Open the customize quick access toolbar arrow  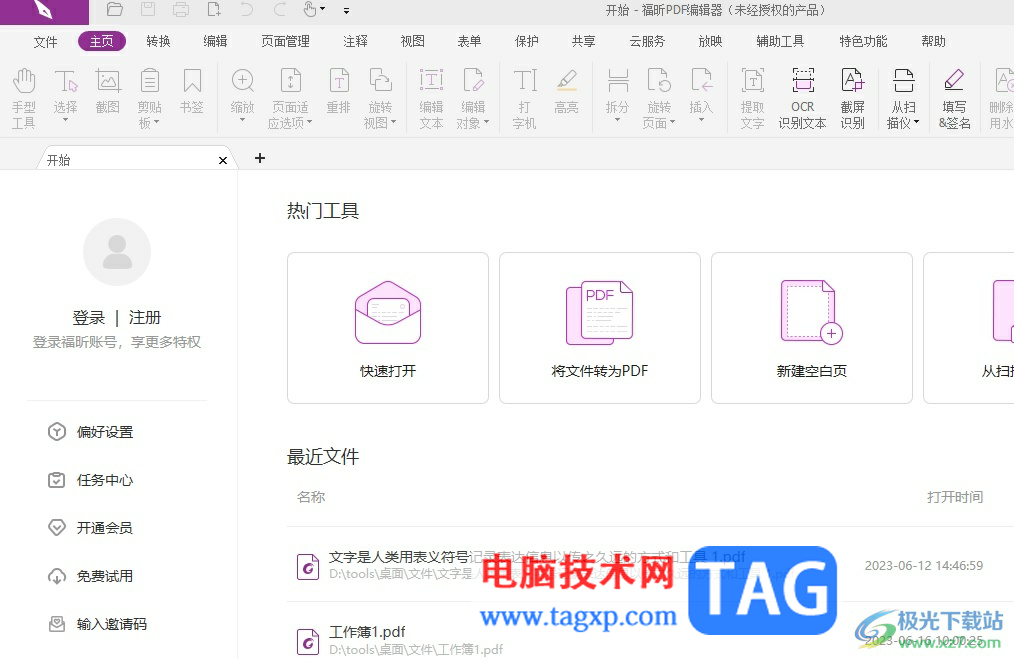[347, 10]
